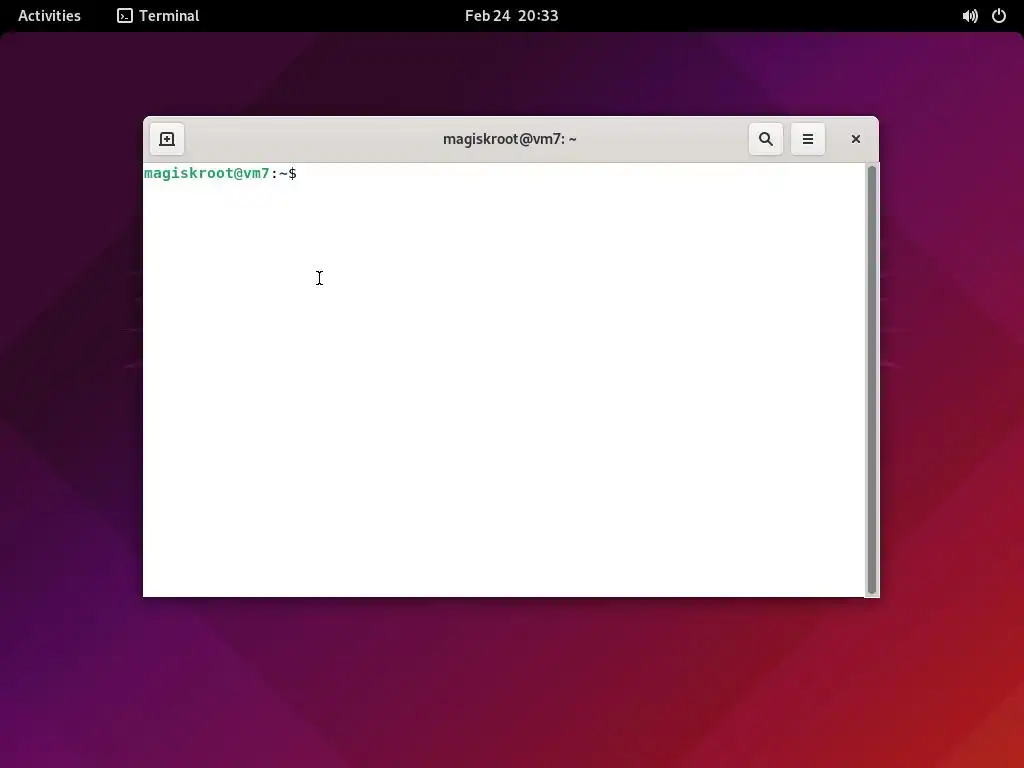Click the magiskroot@vm7 prompt text
Image resolution: width=1024 pixels, height=768 pixels.
coord(206,173)
